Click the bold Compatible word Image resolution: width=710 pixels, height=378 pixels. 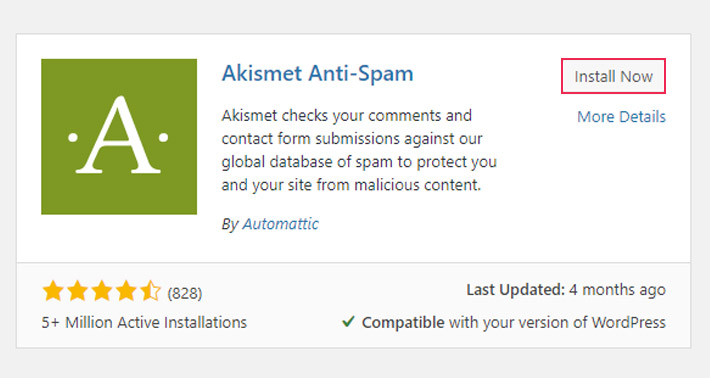tap(403, 323)
